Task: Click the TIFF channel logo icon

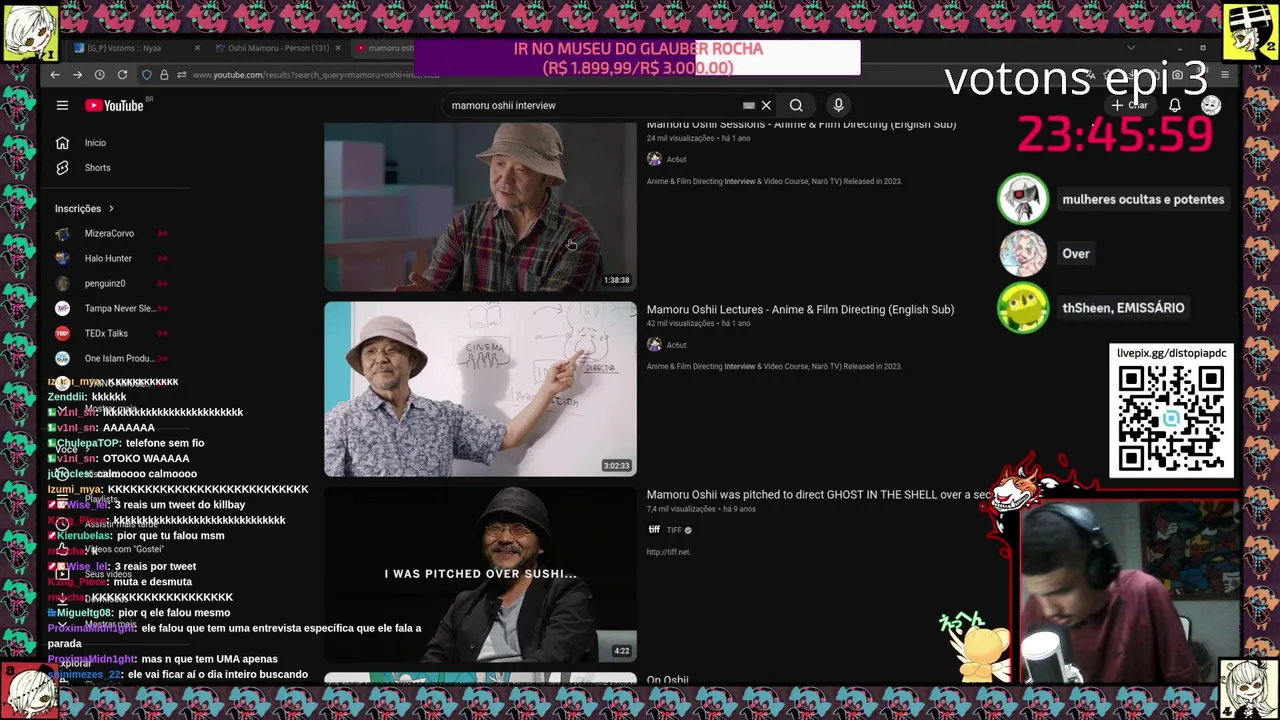Action: [x=654, y=530]
